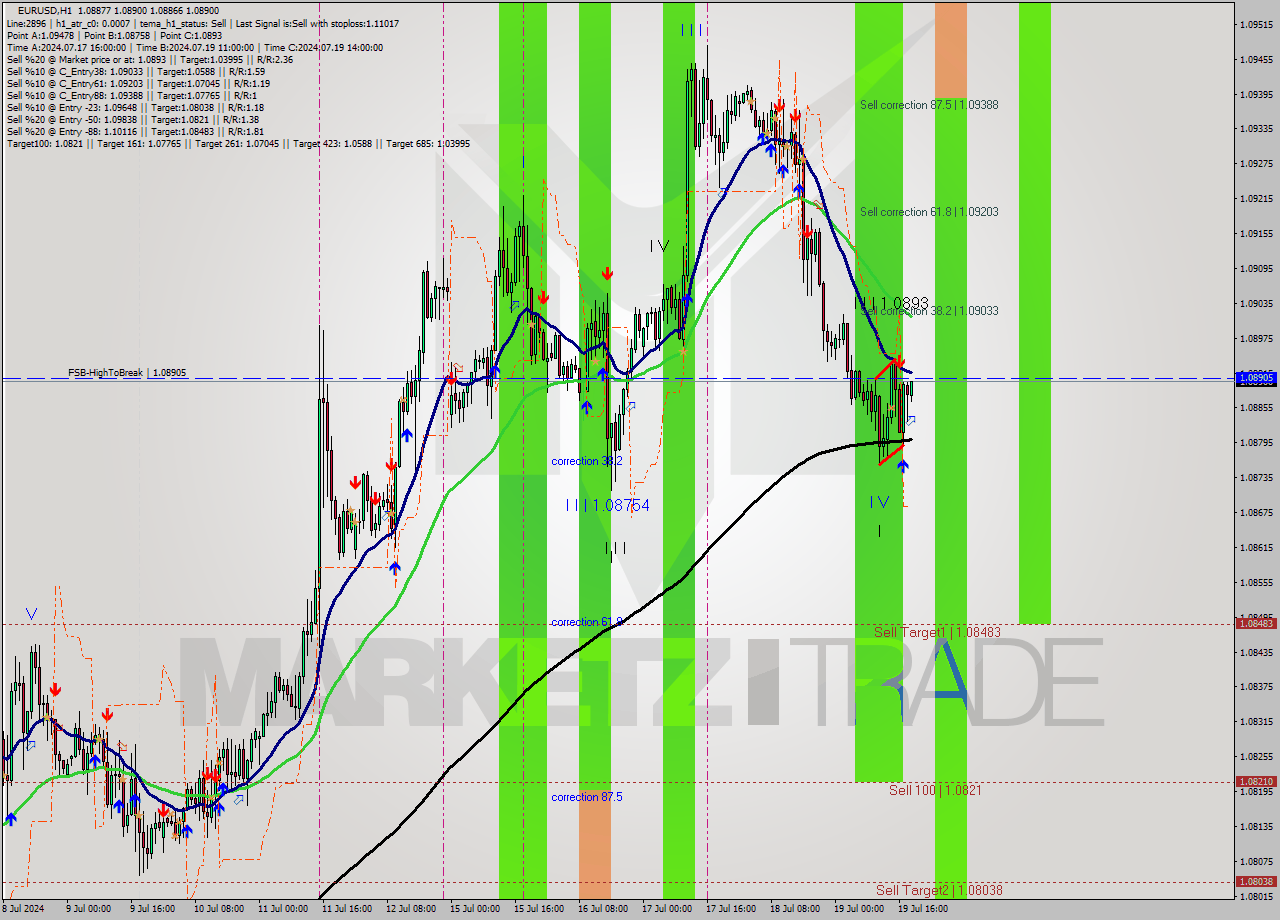Click the Sell correction 61.8 label
This screenshot has height=920, width=1280.
pos(929,212)
